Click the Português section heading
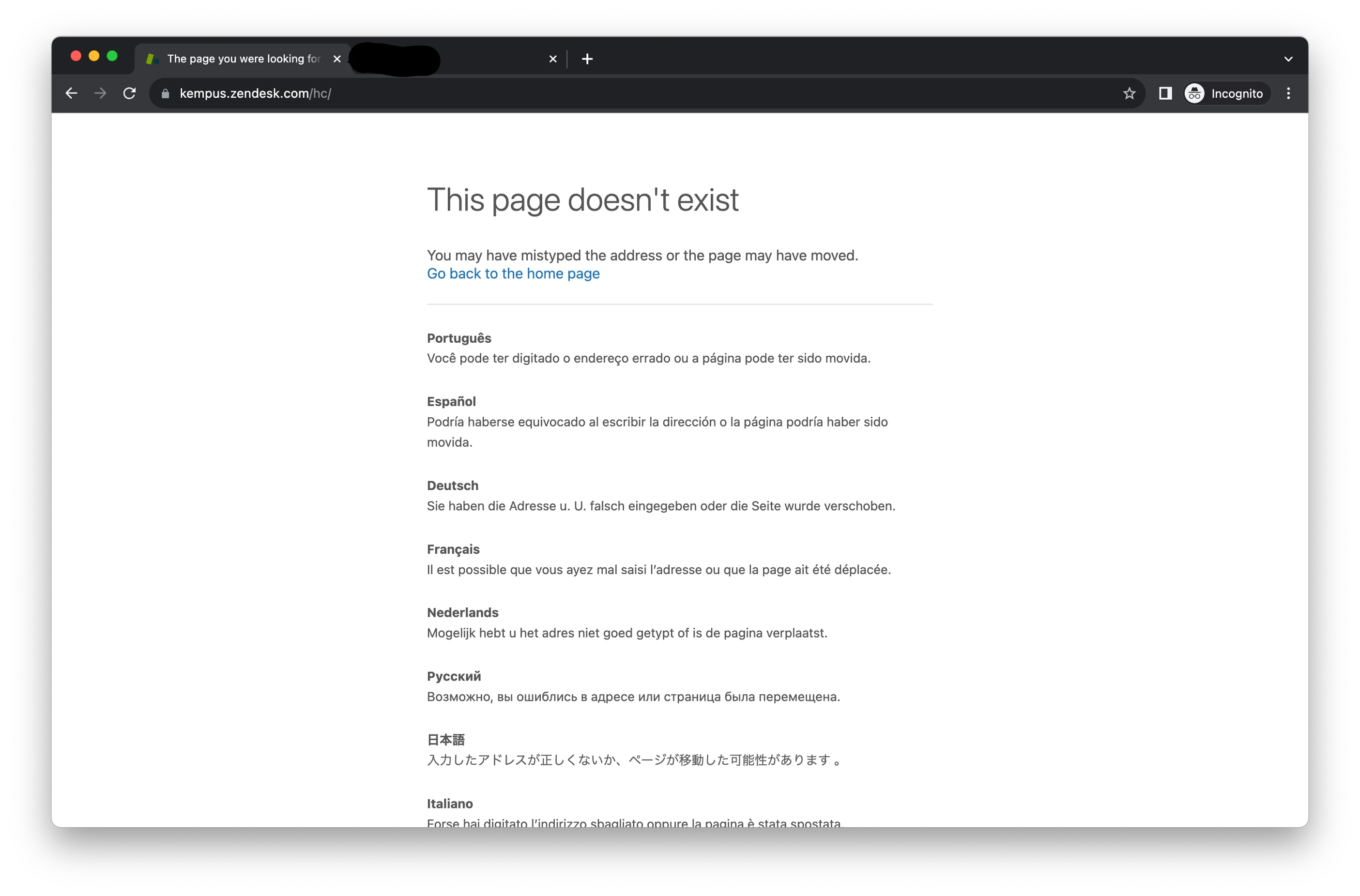 click(459, 338)
